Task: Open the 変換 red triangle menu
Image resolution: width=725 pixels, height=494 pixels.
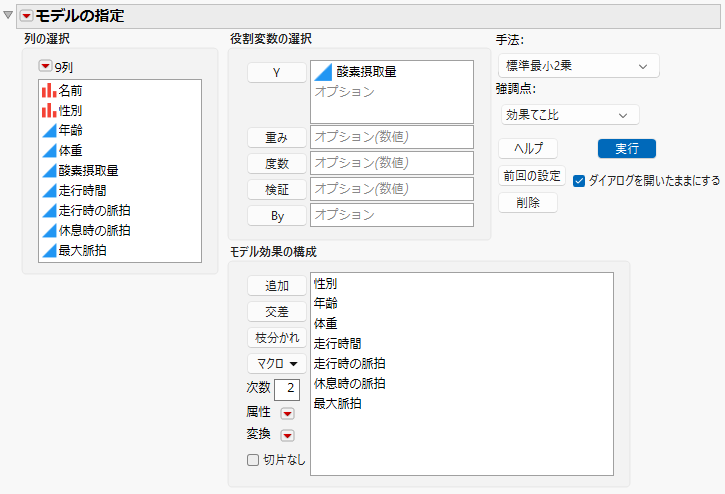Action: 287,435
